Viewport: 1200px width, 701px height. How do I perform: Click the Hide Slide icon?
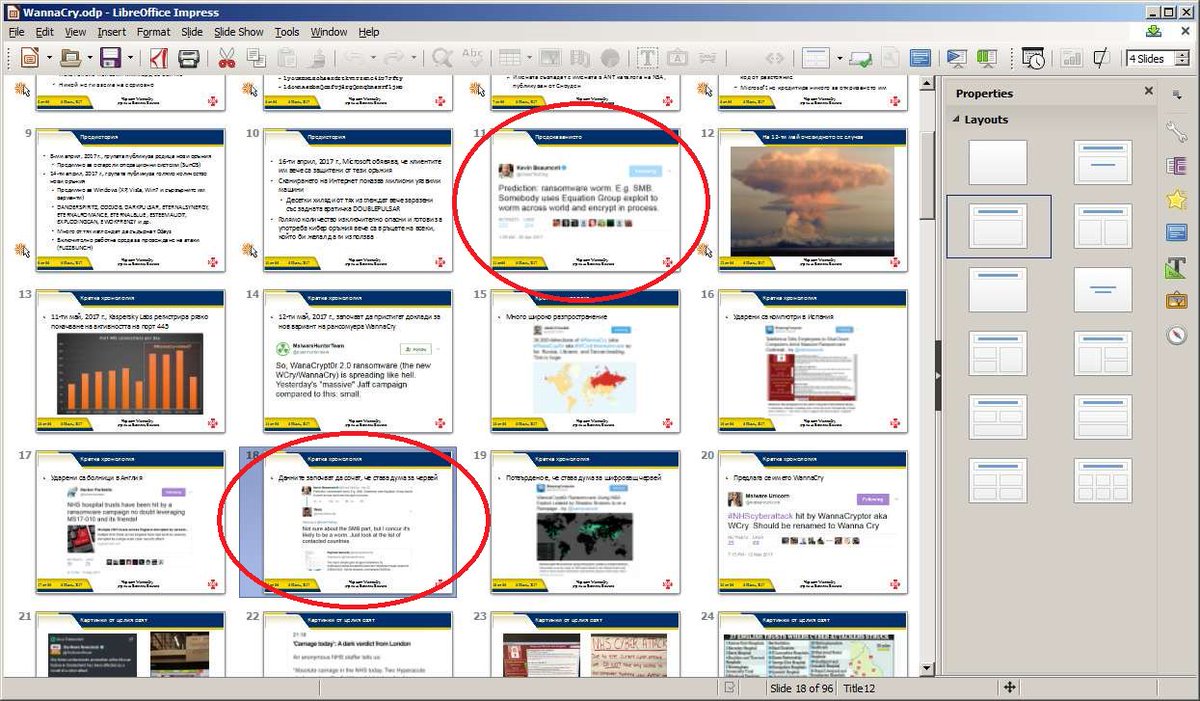click(x=1101, y=58)
